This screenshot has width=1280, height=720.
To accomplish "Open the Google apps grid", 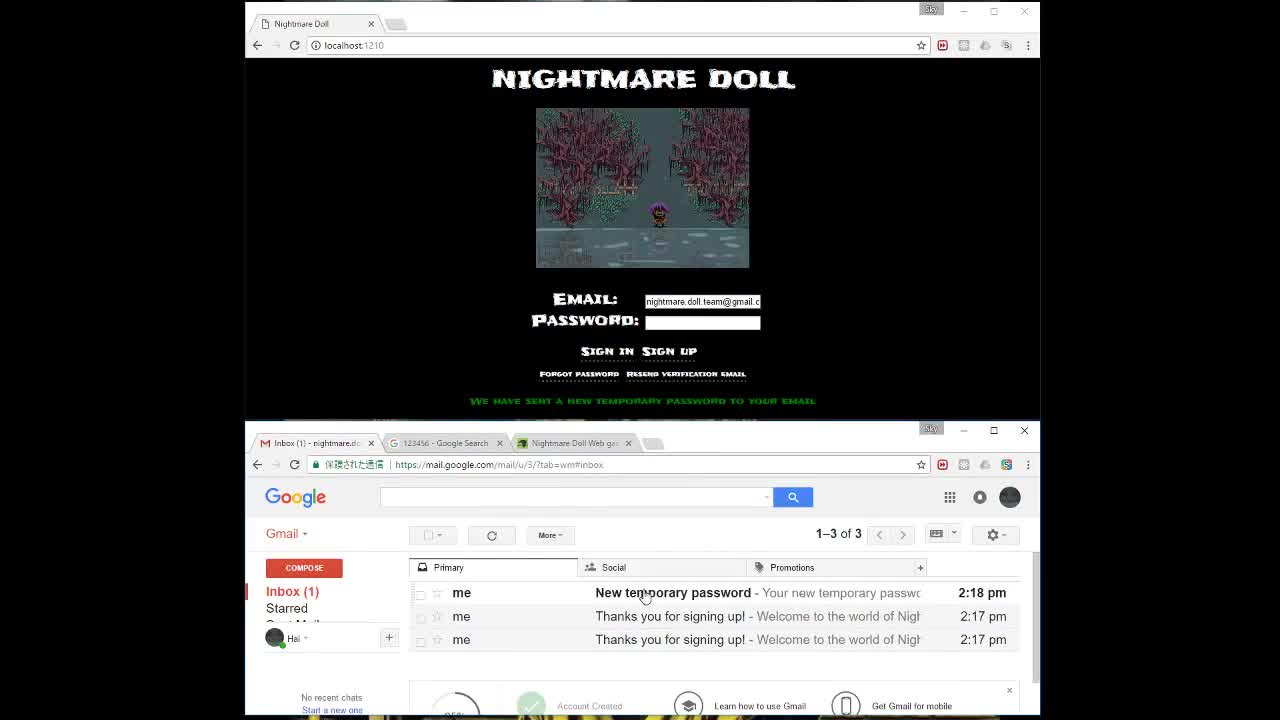I will pyautogui.click(x=949, y=497).
